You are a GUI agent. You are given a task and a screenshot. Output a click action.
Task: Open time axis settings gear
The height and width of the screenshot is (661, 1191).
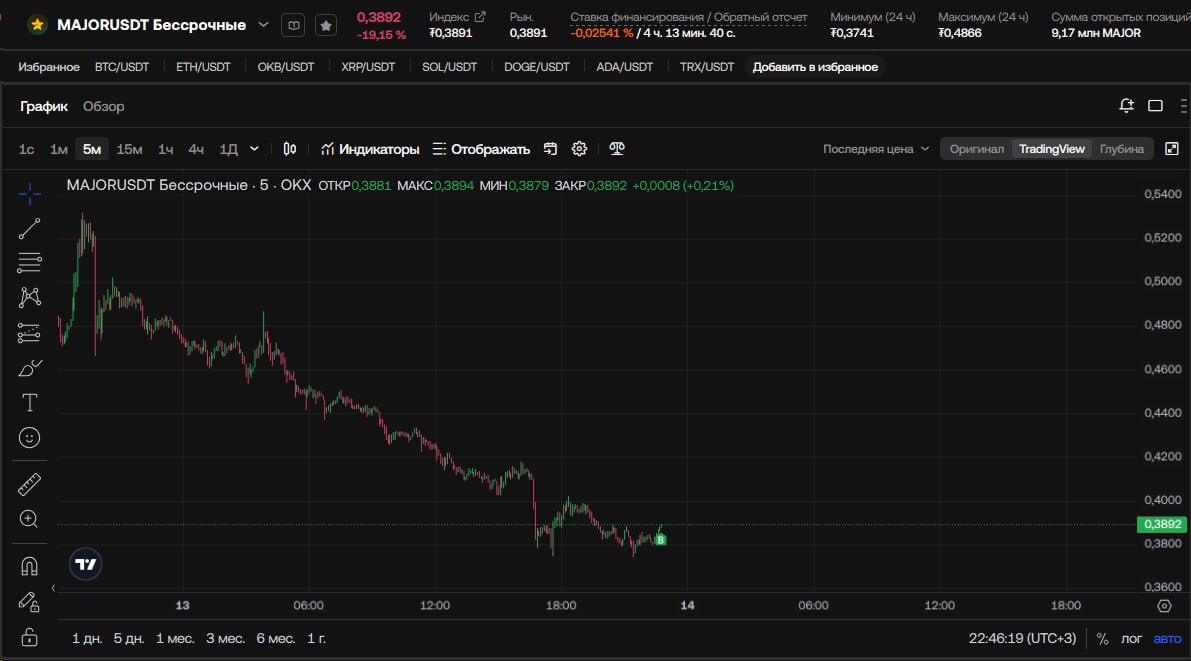(1164, 606)
